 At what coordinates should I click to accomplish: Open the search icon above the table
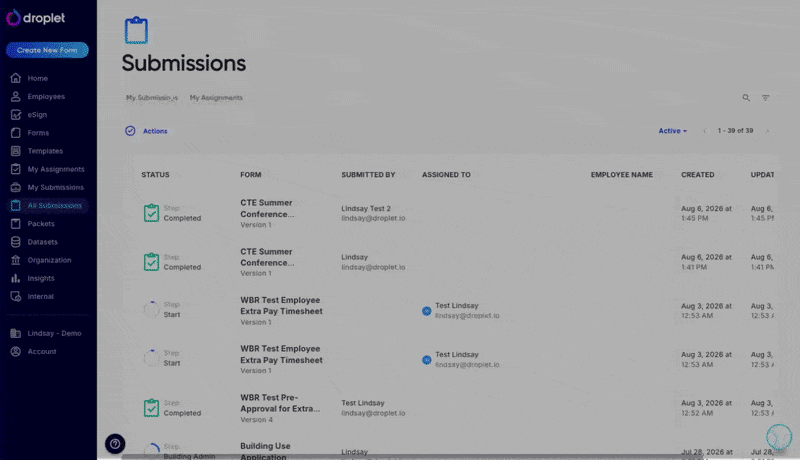746,97
